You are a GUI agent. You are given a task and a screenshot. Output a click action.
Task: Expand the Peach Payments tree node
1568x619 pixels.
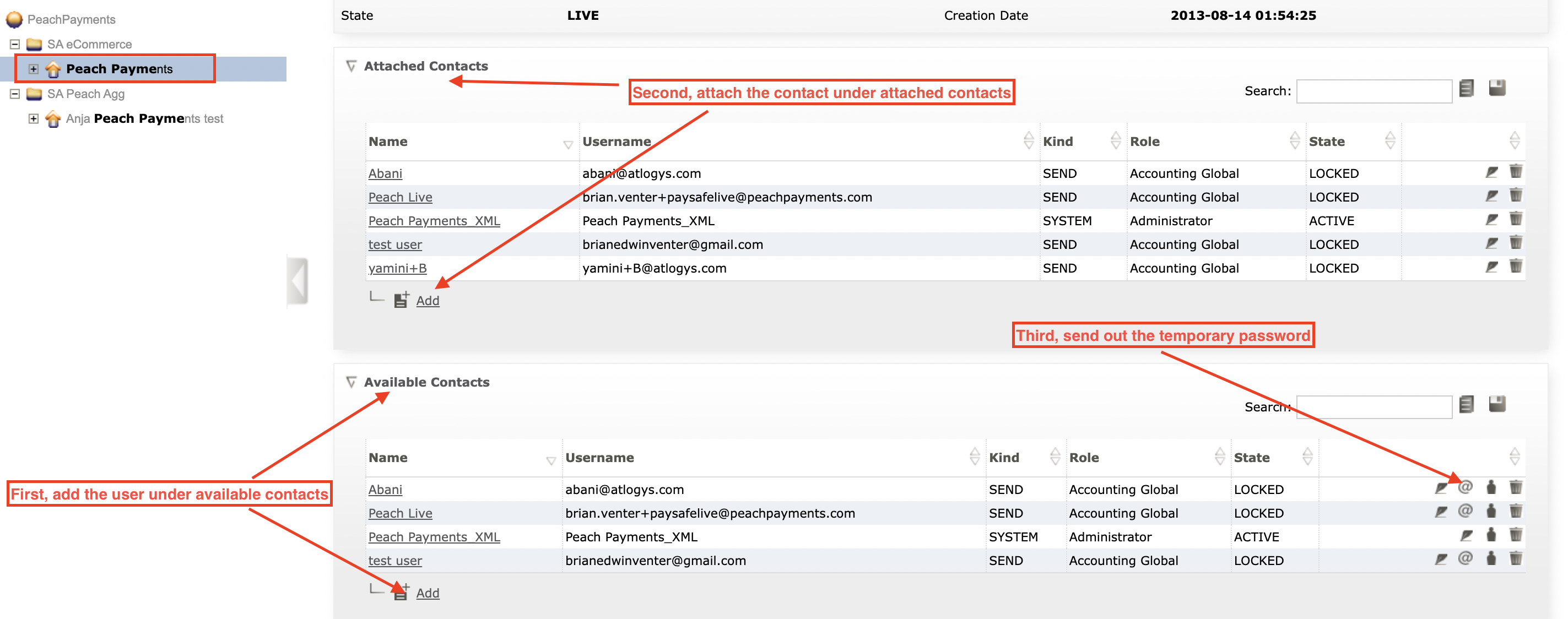coord(34,69)
